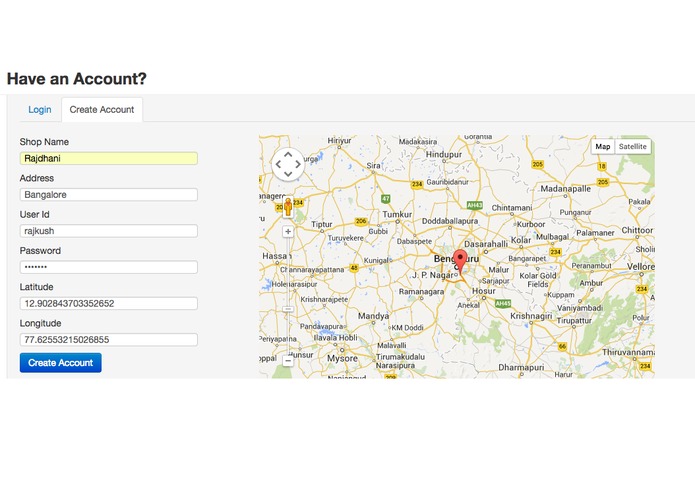Click the Hindupur label on the map

tap(444, 155)
